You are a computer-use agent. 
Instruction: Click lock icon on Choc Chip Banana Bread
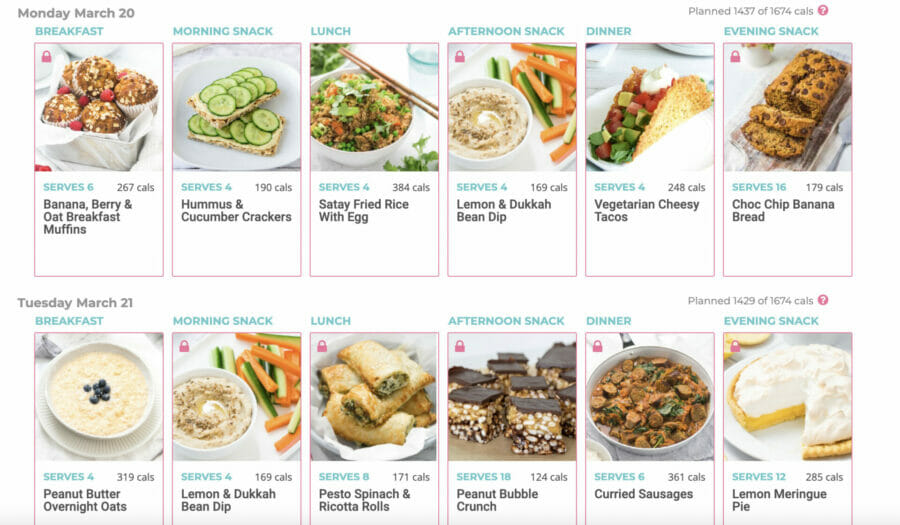[735, 56]
